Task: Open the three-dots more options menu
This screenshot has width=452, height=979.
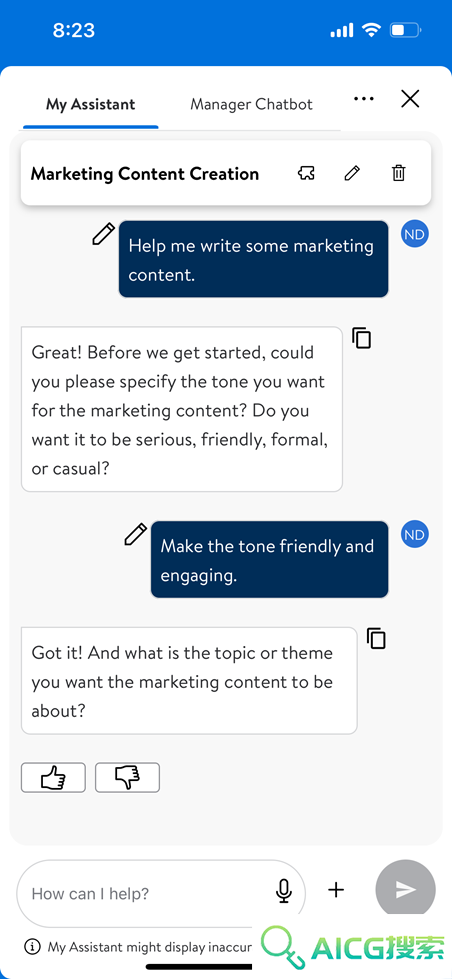Action: click(x=363, y=99)
